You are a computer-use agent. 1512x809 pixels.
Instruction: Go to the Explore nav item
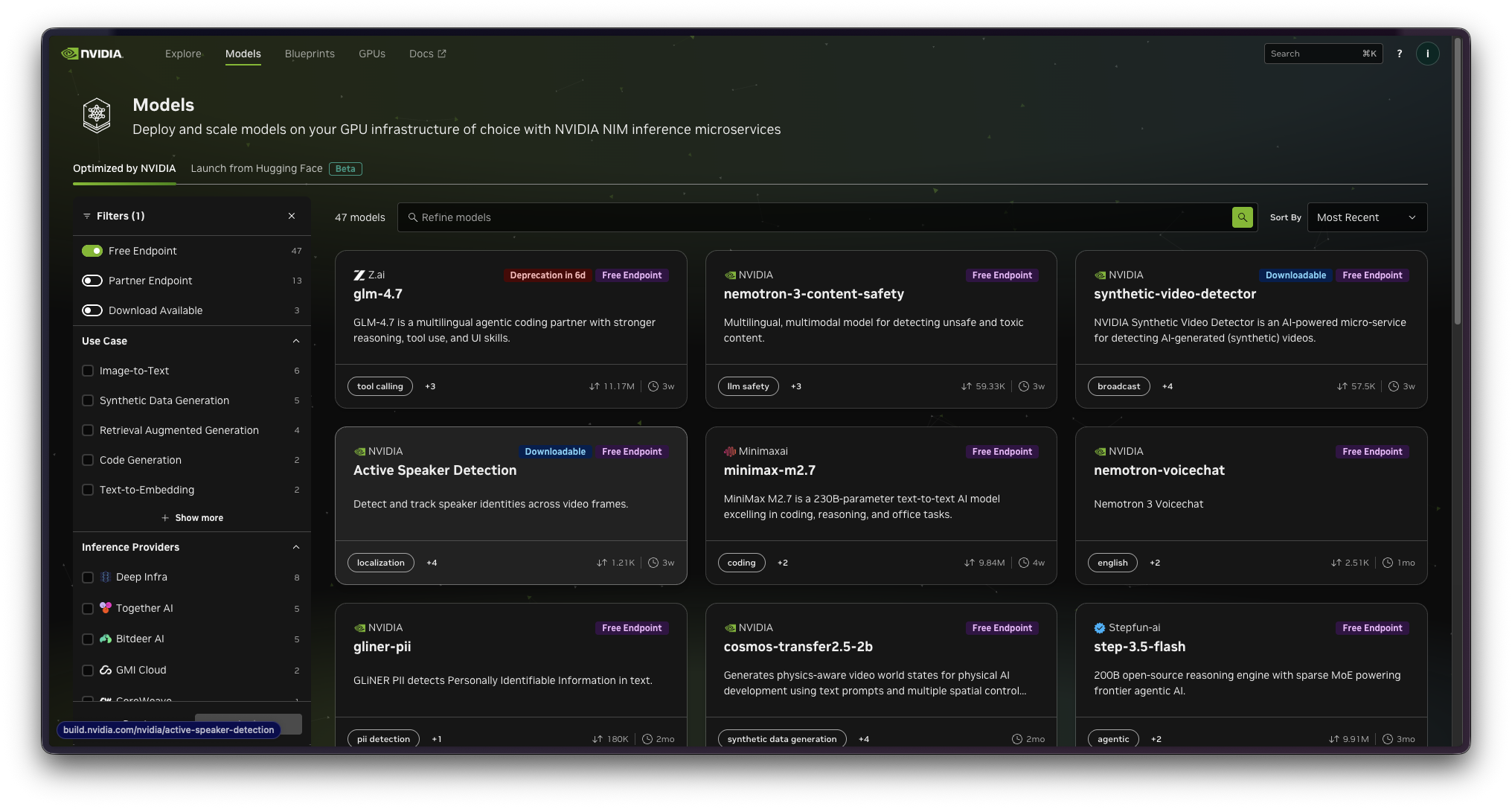pos(183,54)
